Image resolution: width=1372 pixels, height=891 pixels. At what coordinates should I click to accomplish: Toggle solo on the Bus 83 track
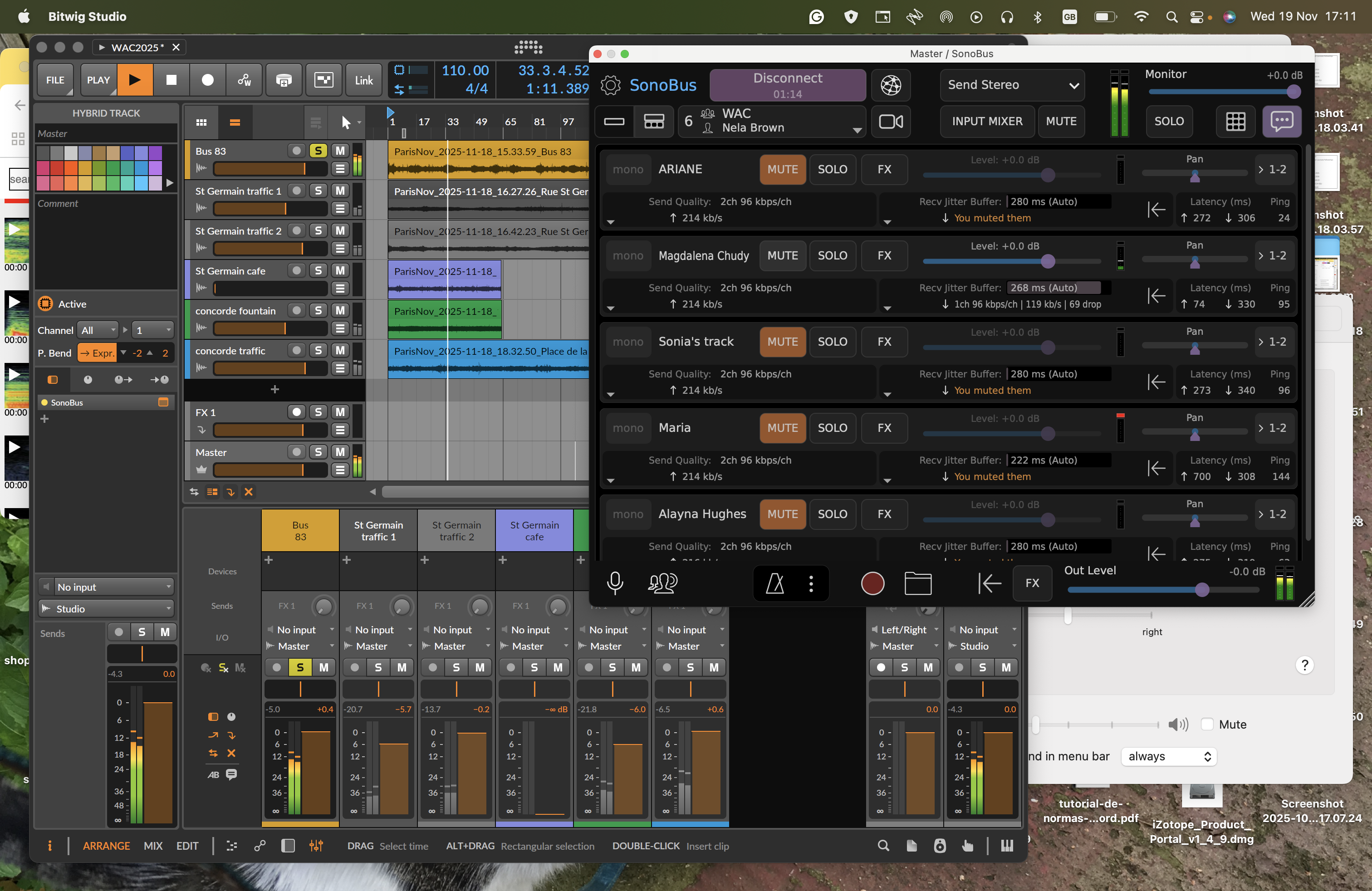pyautogui.click(x=318, y=151)
